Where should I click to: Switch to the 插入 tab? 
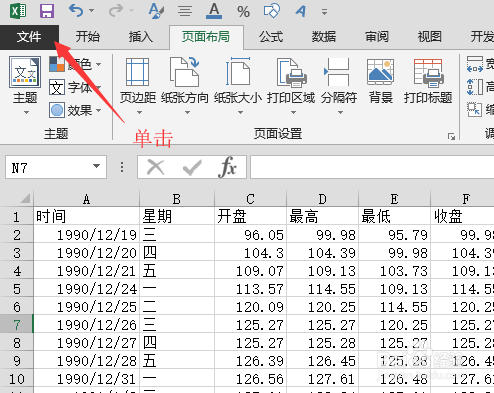pos(141,37)
